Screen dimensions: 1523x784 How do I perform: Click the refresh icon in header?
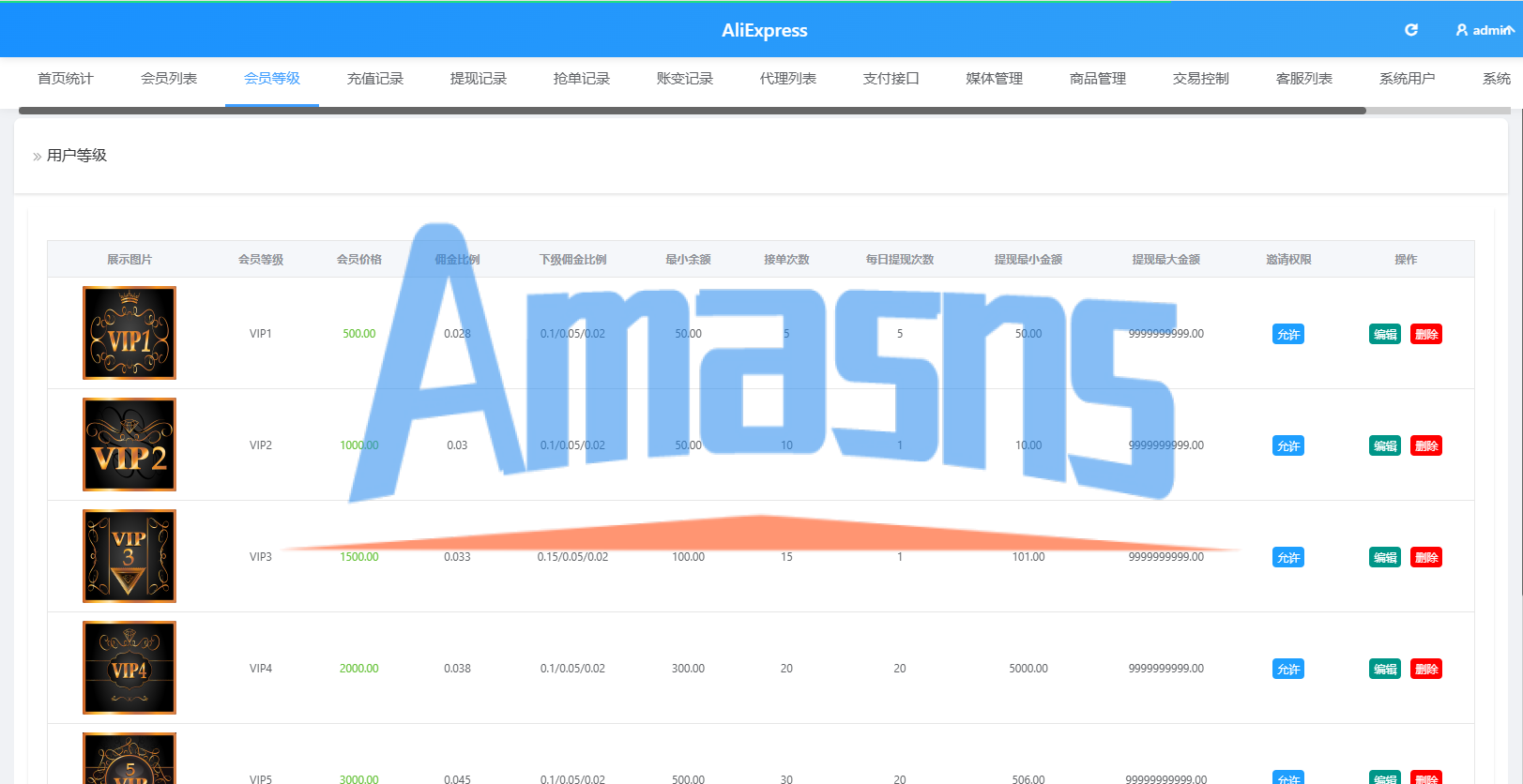coord(1410,30)
